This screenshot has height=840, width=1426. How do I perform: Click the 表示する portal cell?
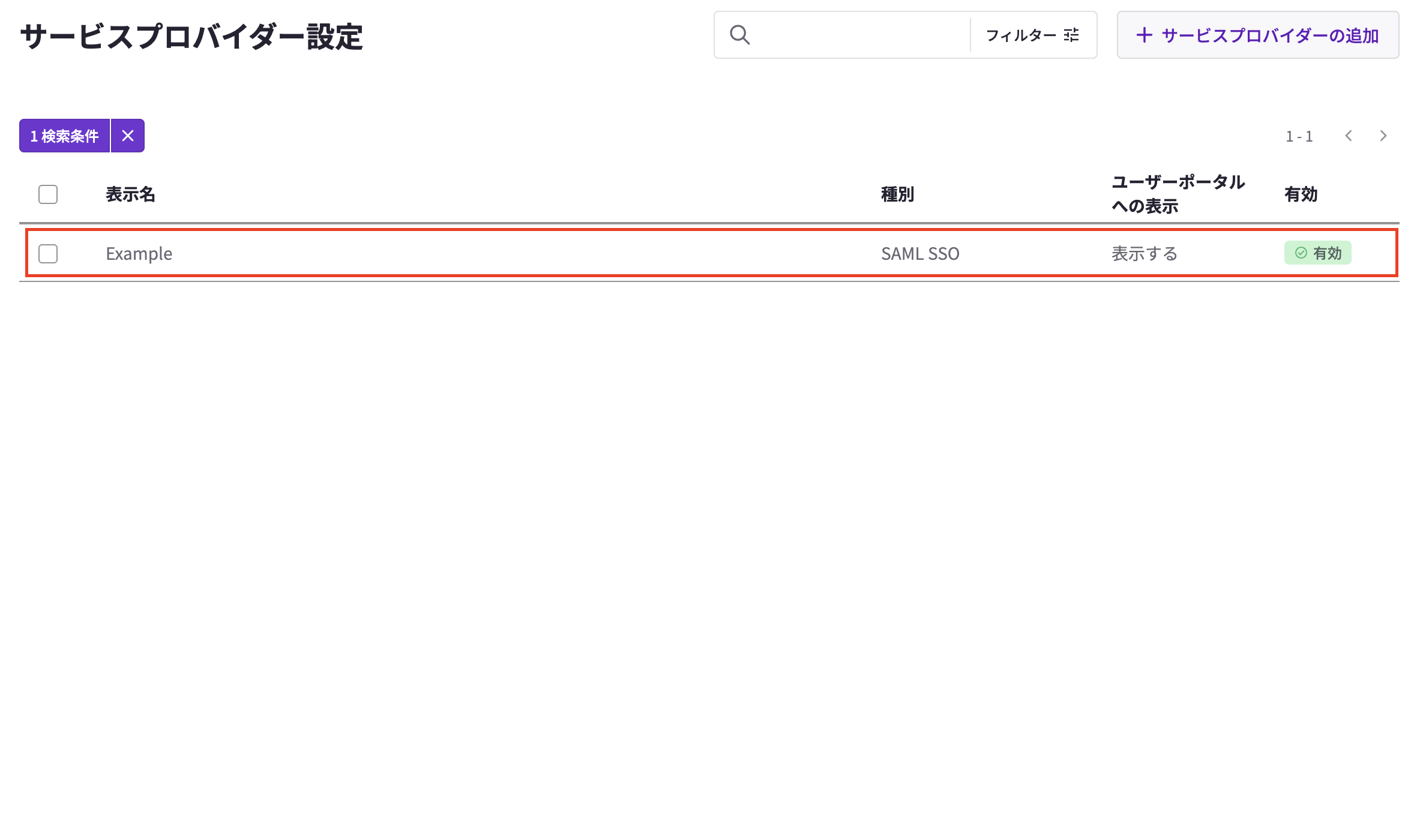pos(1144,254)
